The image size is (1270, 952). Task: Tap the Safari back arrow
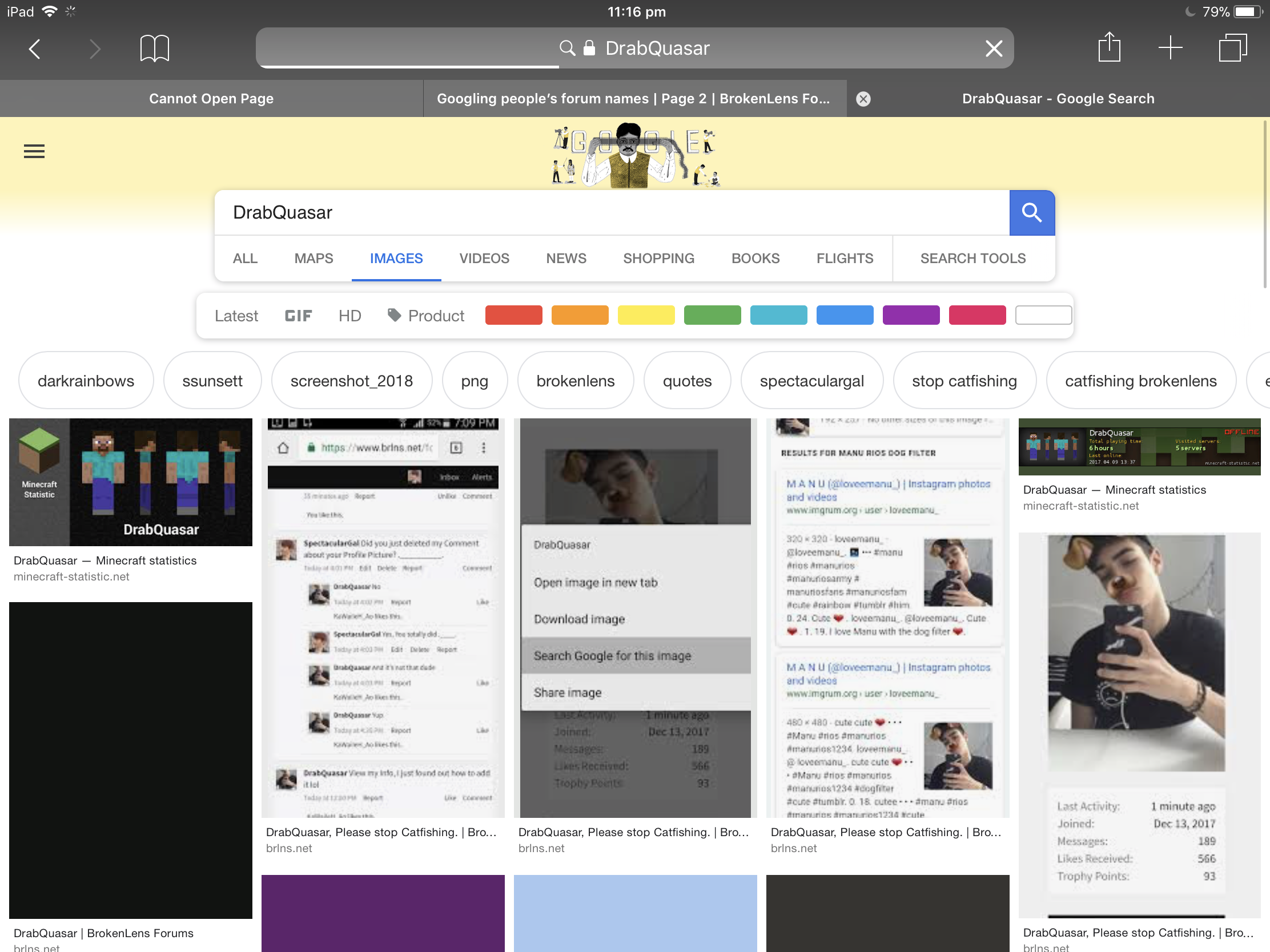[35, 48]
